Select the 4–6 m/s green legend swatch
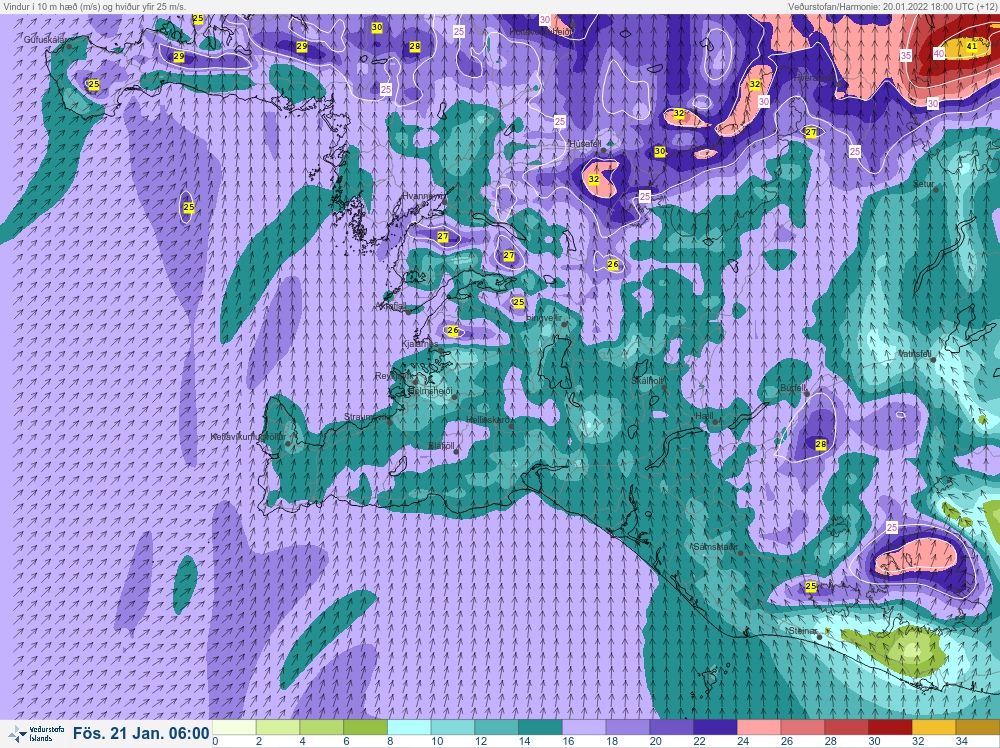This screenshot has height=748, width=1000. click(x=321, y=728)
